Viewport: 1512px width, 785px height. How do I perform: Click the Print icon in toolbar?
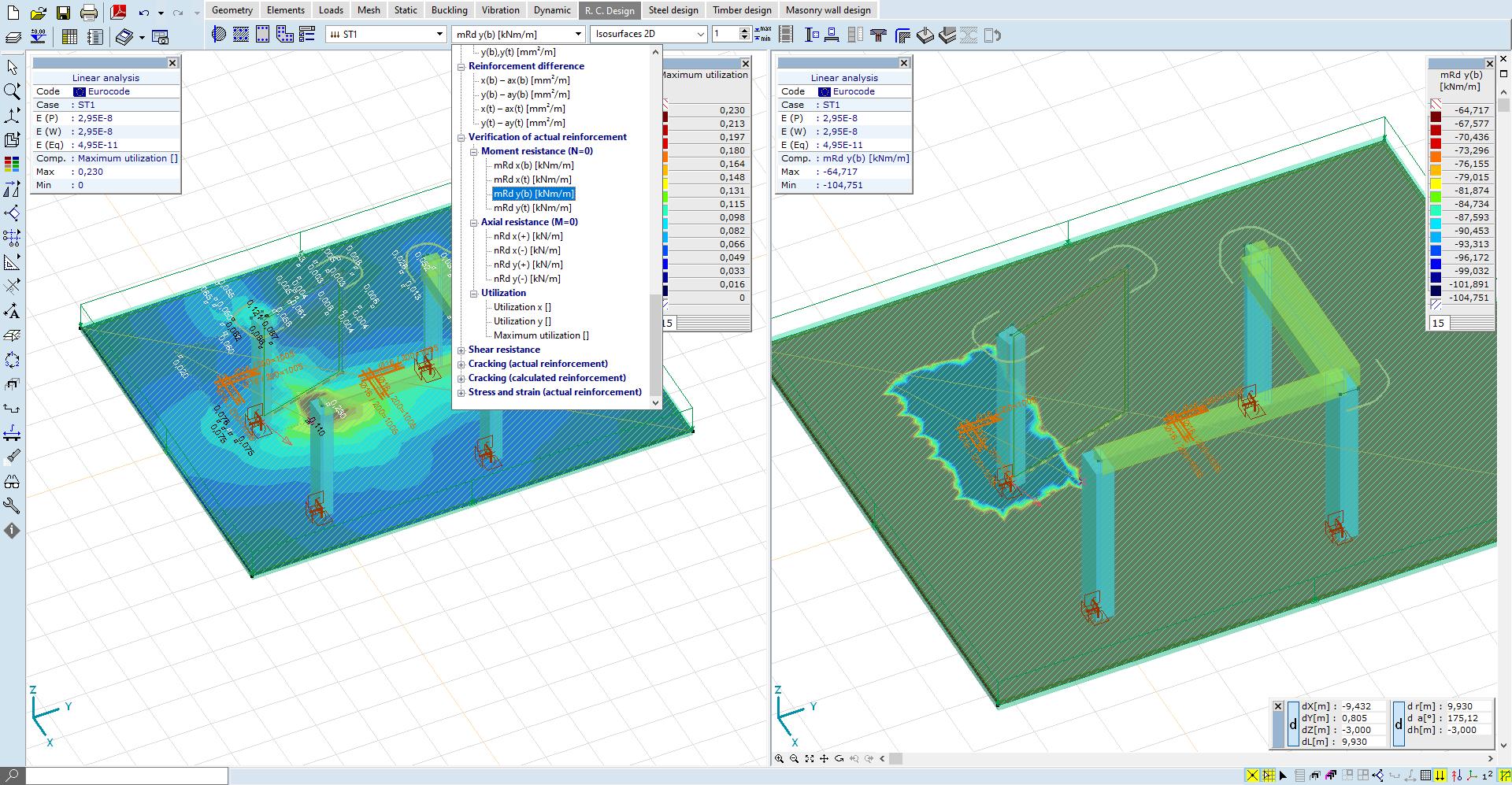pos(89,13)
